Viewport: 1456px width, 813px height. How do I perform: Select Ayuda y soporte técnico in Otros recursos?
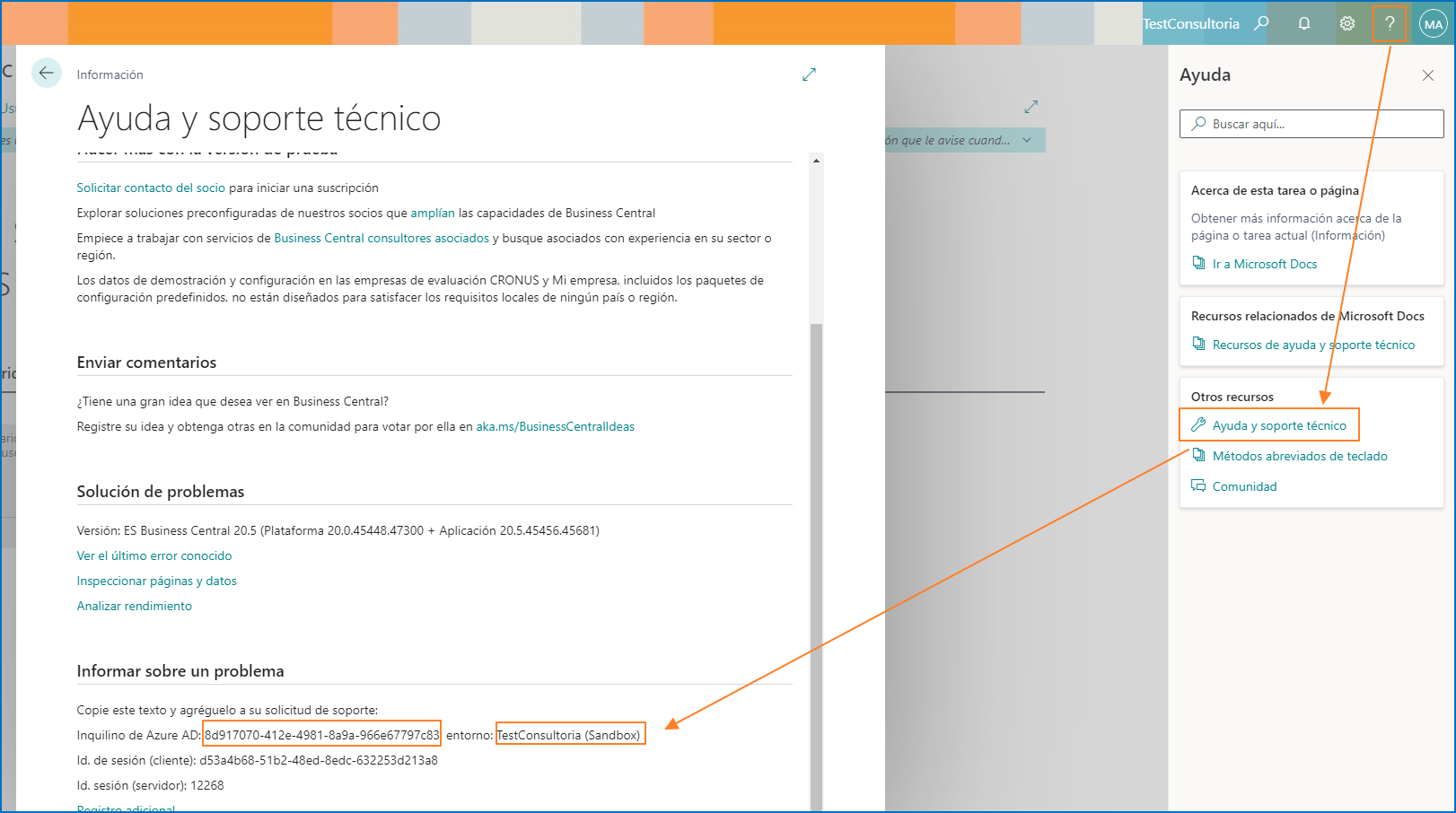pos(1279,425)
